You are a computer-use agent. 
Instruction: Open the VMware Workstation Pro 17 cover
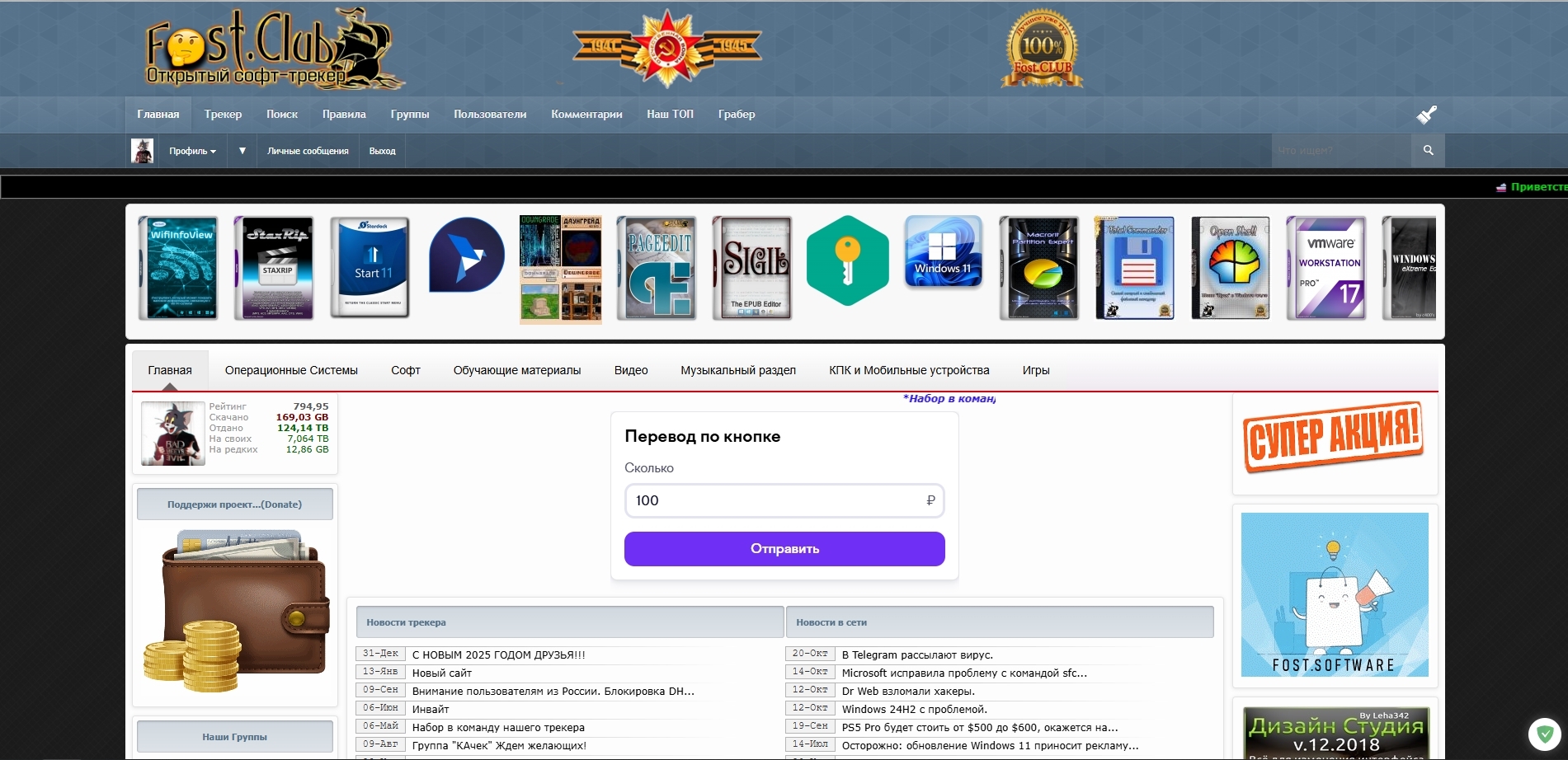pos(1326,268)
